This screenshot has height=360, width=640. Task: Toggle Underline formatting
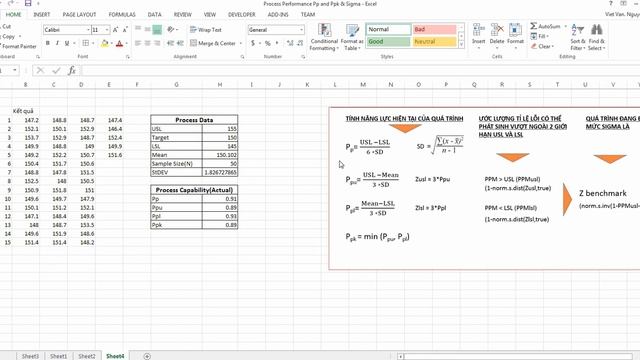pos(67,43)
